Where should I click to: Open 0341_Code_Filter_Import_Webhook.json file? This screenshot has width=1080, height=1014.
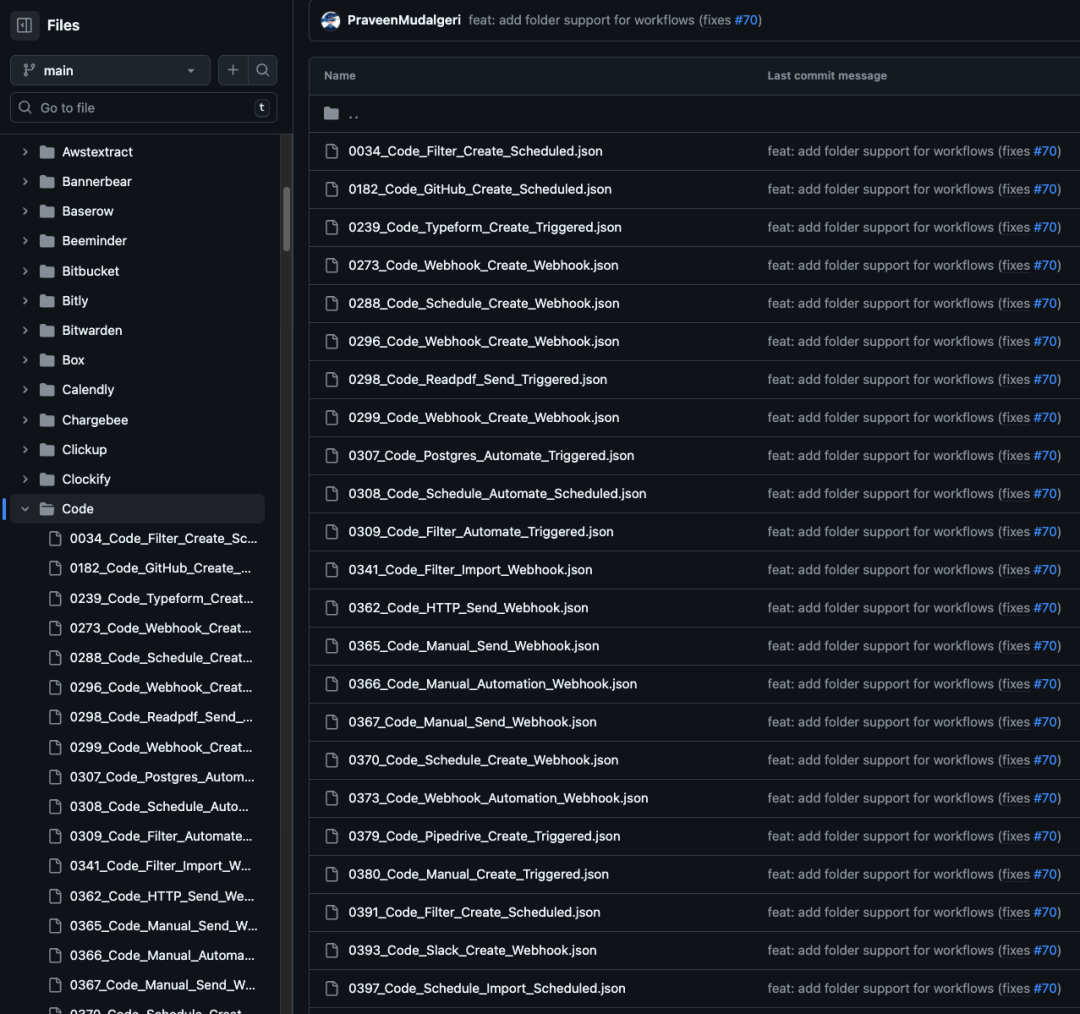pyautogui.click(x=470, y=570)
